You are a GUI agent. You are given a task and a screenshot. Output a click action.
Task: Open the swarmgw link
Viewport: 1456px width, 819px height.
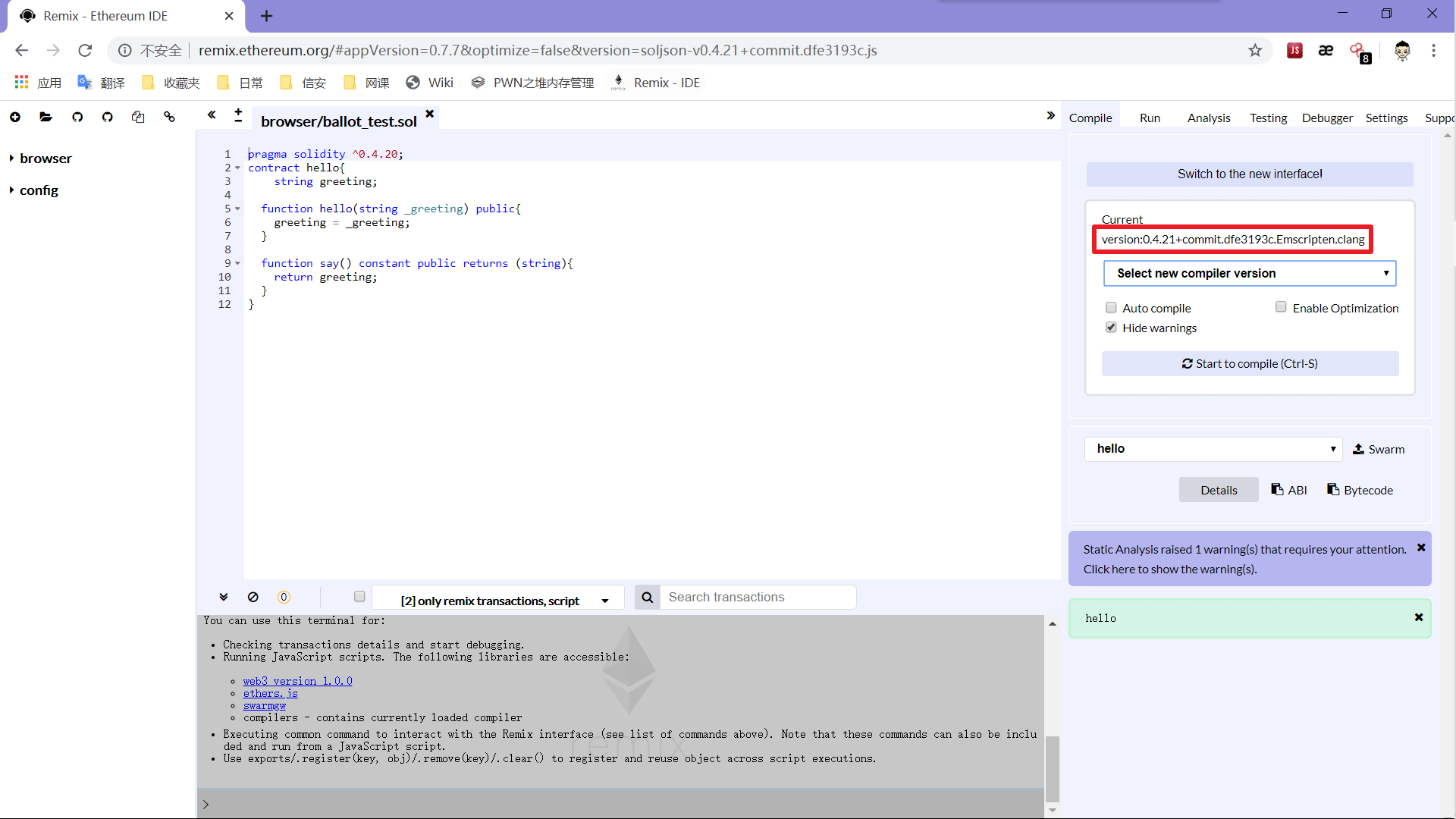(264, 705)
